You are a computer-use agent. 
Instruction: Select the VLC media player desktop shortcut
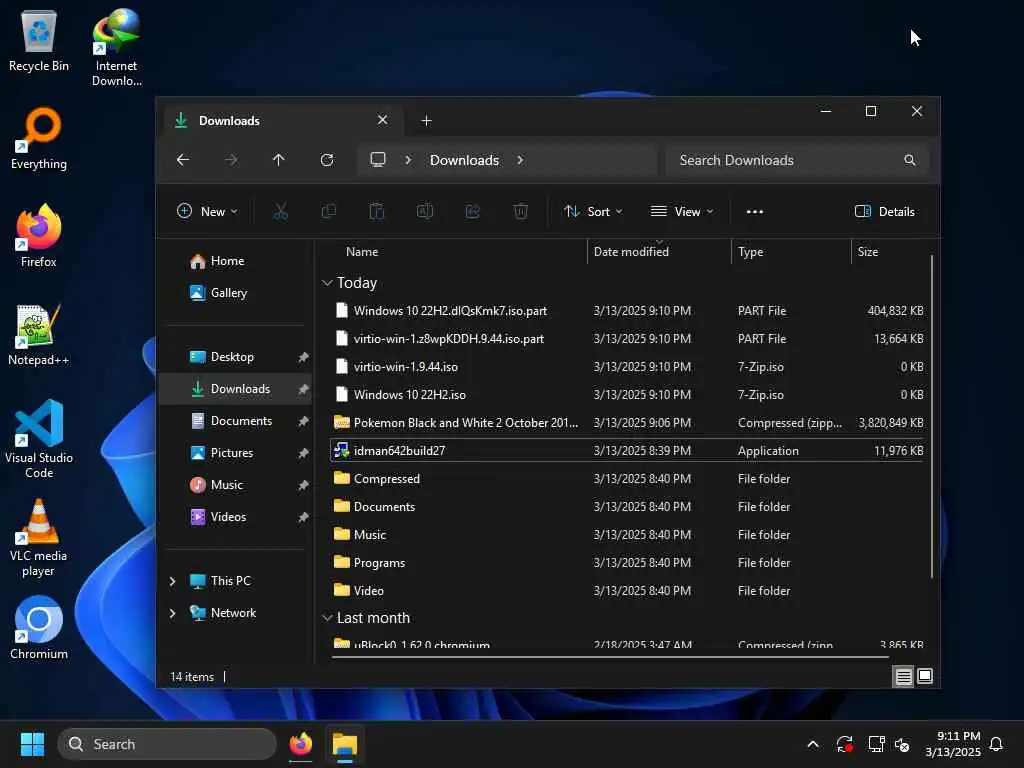(x=39, y=538)
